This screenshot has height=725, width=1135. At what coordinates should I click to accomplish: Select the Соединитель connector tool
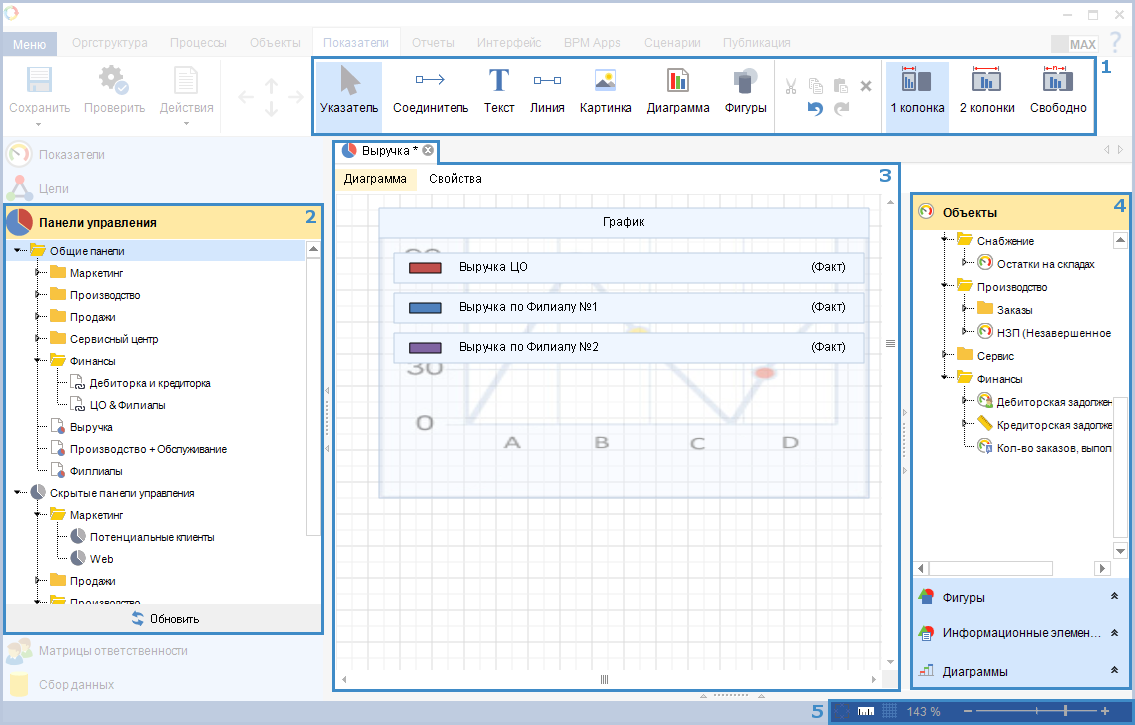click(x=430, y=92)
